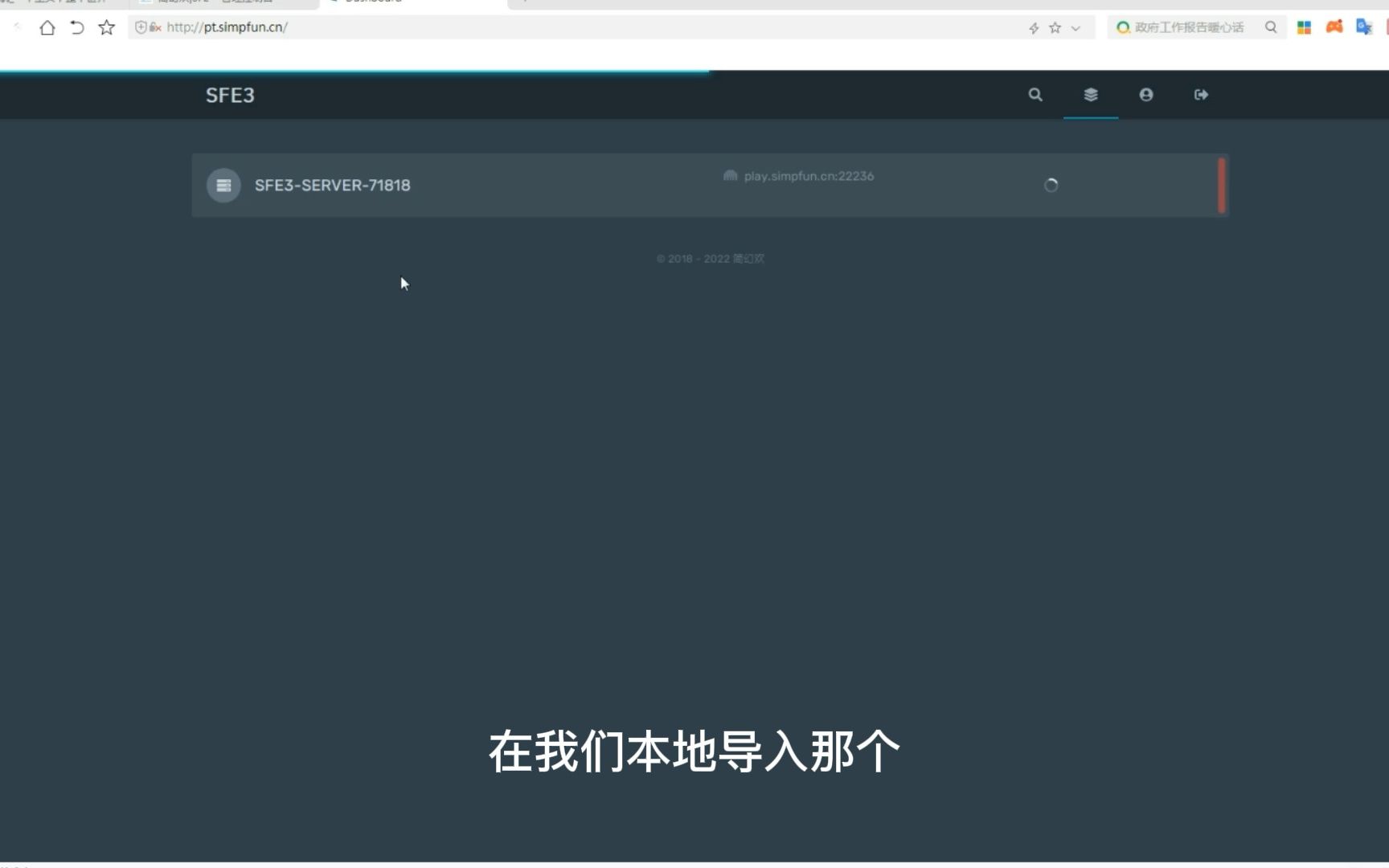1389x868 pixels.
Task: Go to the browser home page
Action: click(47, 27)
